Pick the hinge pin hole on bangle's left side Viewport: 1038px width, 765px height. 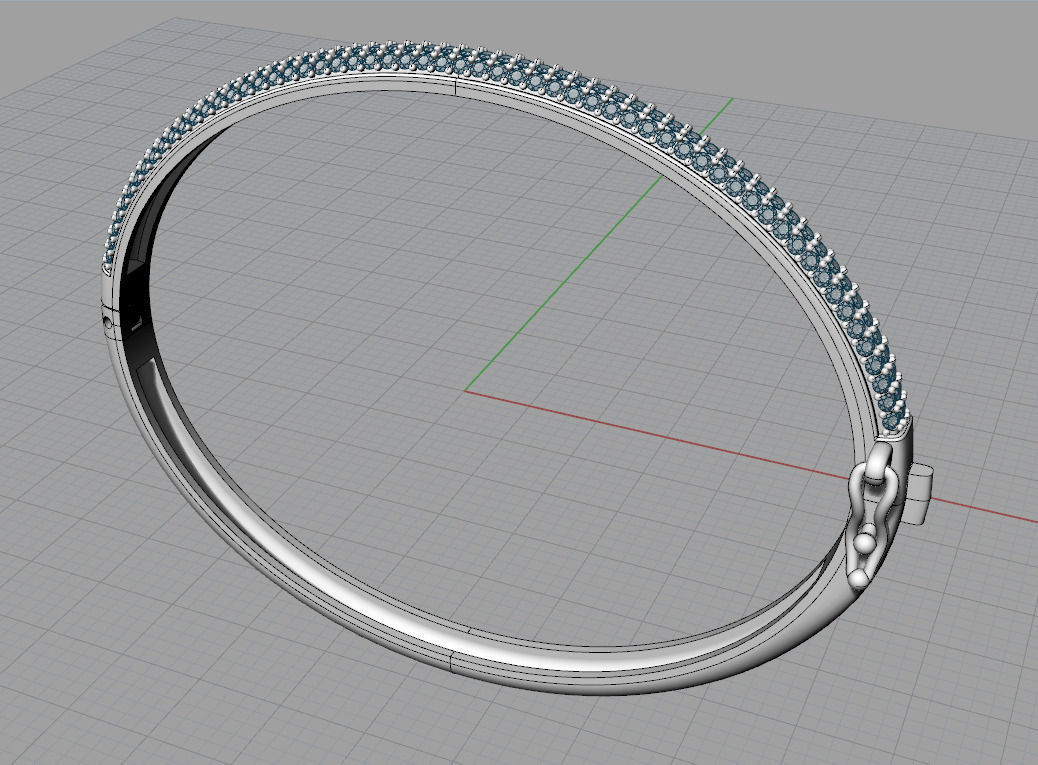click(x=109, y=322)
